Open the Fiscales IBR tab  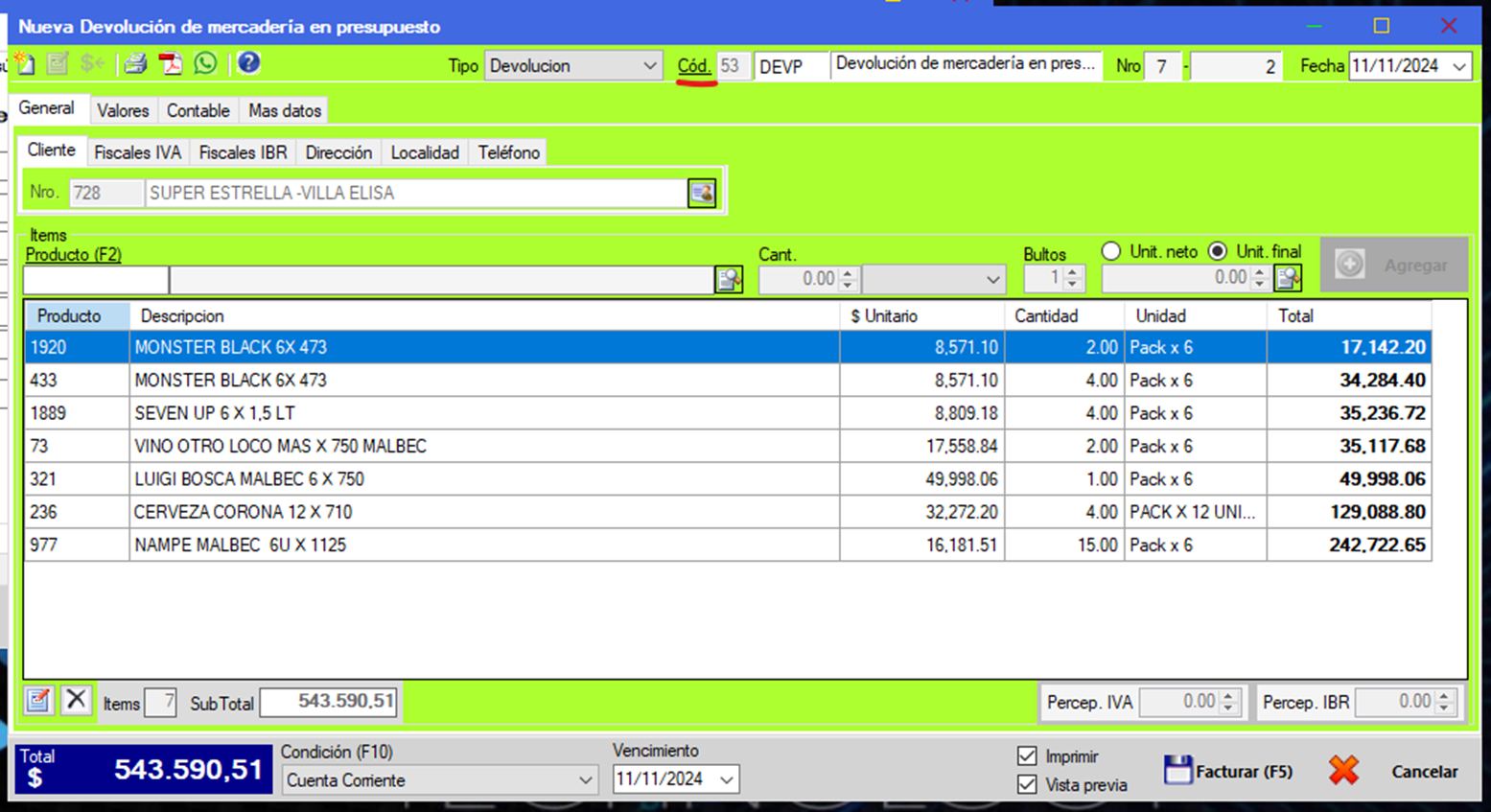tap(243, 152)
